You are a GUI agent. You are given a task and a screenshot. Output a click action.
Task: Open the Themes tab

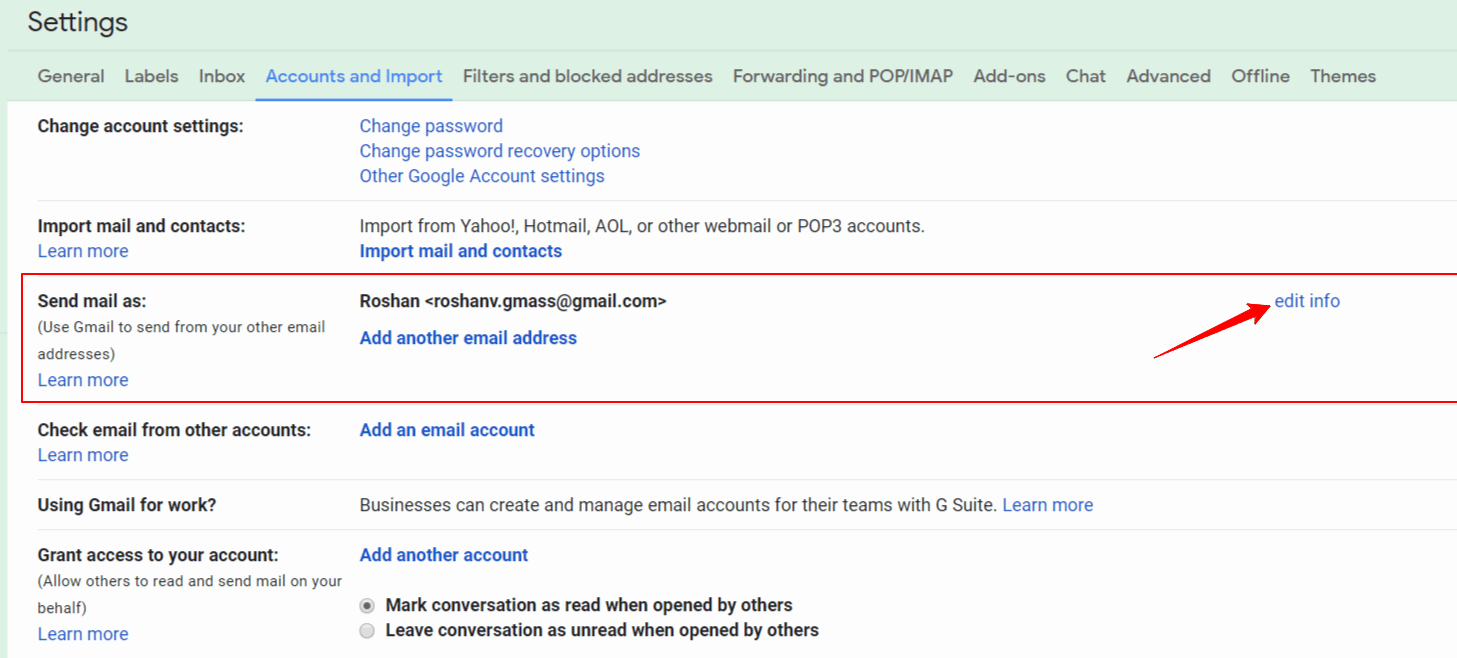[1343, 76]
